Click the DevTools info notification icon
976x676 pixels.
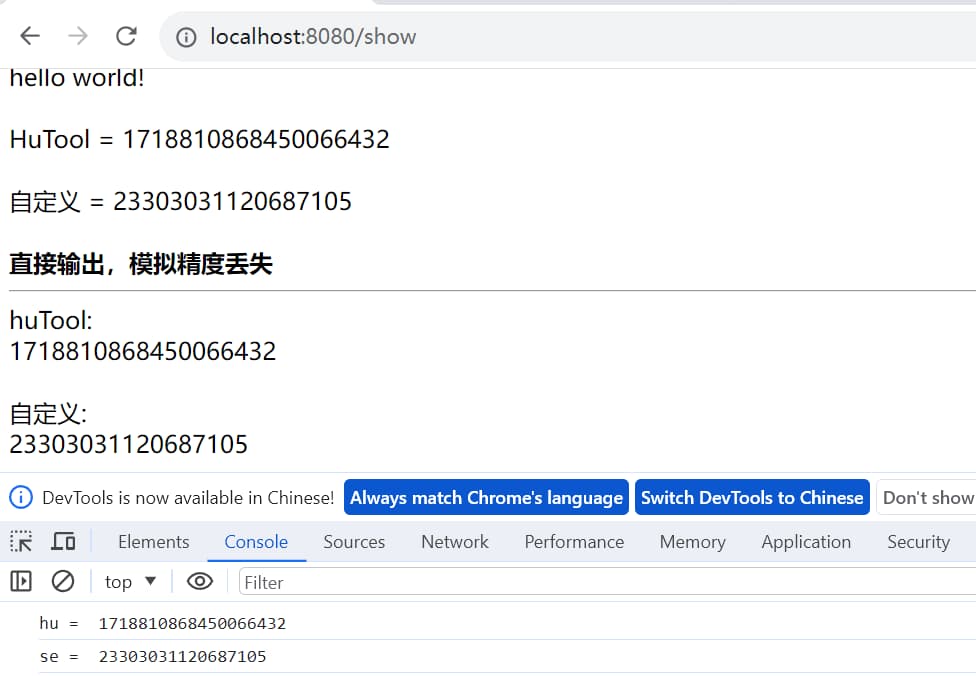[21, 497]
